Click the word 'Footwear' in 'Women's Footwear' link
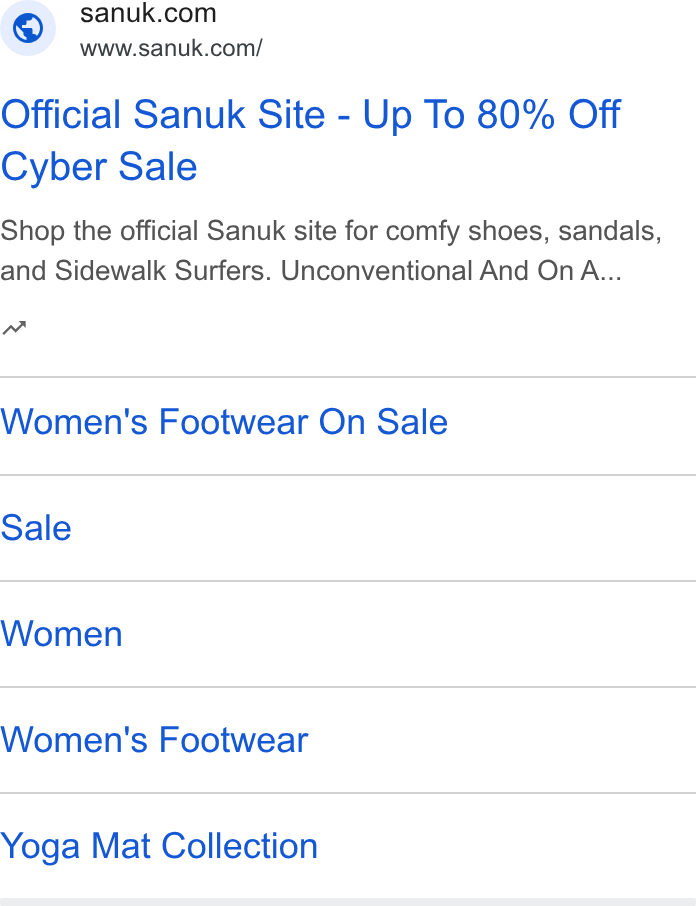 (233, 740)
